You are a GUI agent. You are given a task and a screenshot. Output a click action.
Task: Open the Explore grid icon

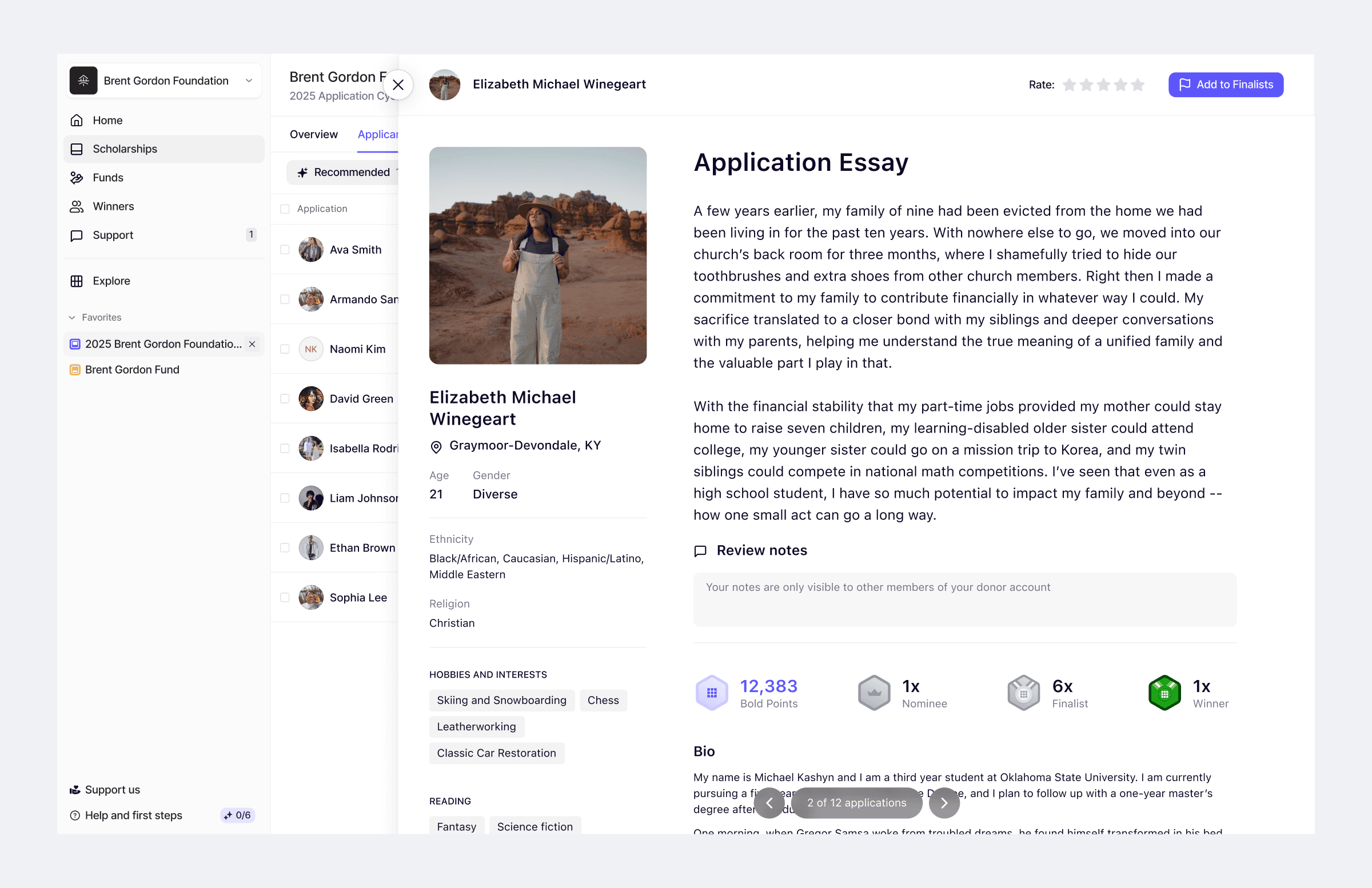[77, 281]
